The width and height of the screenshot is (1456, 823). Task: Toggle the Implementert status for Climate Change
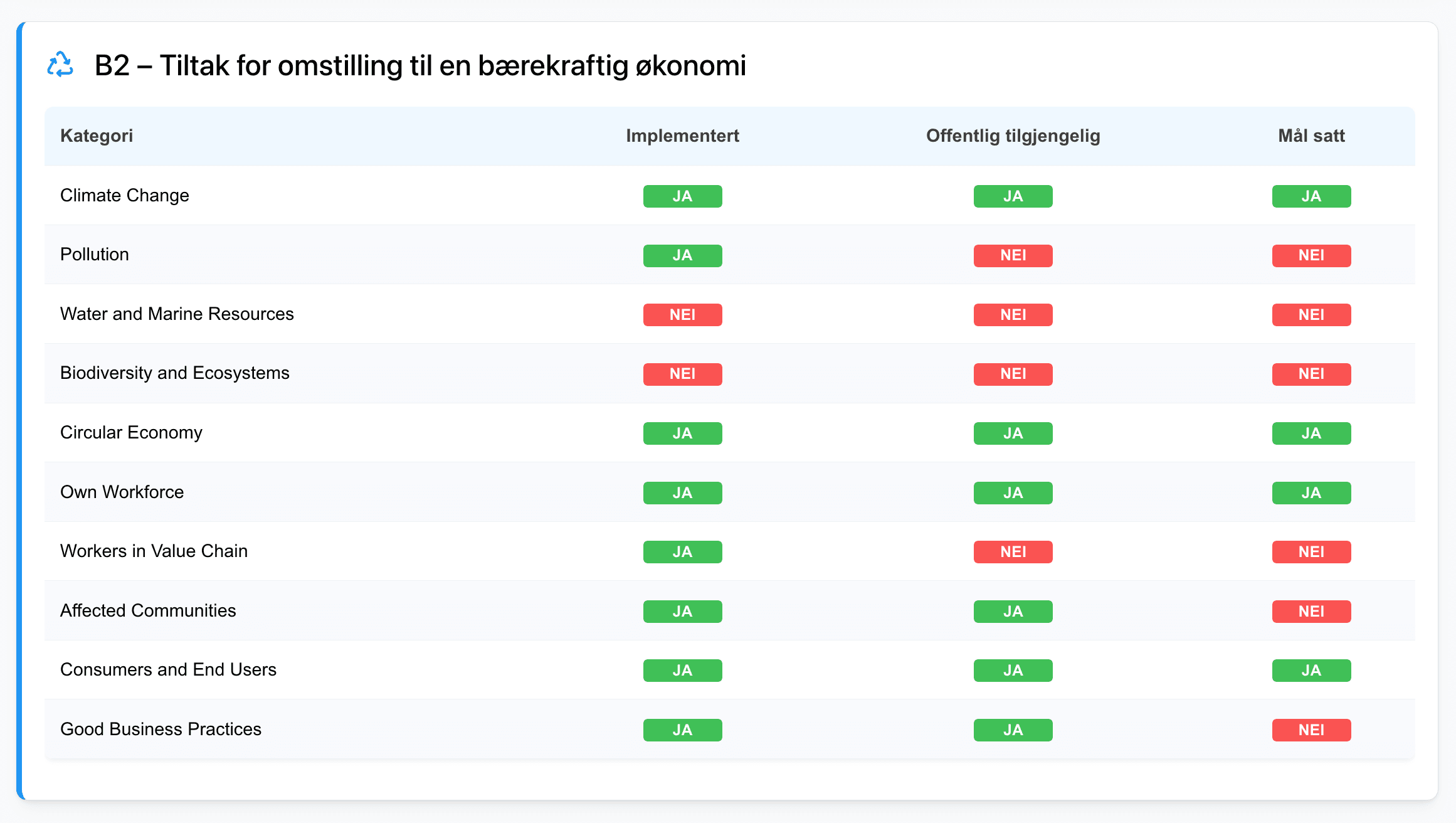pyautogui.click(x=682, y=196)
